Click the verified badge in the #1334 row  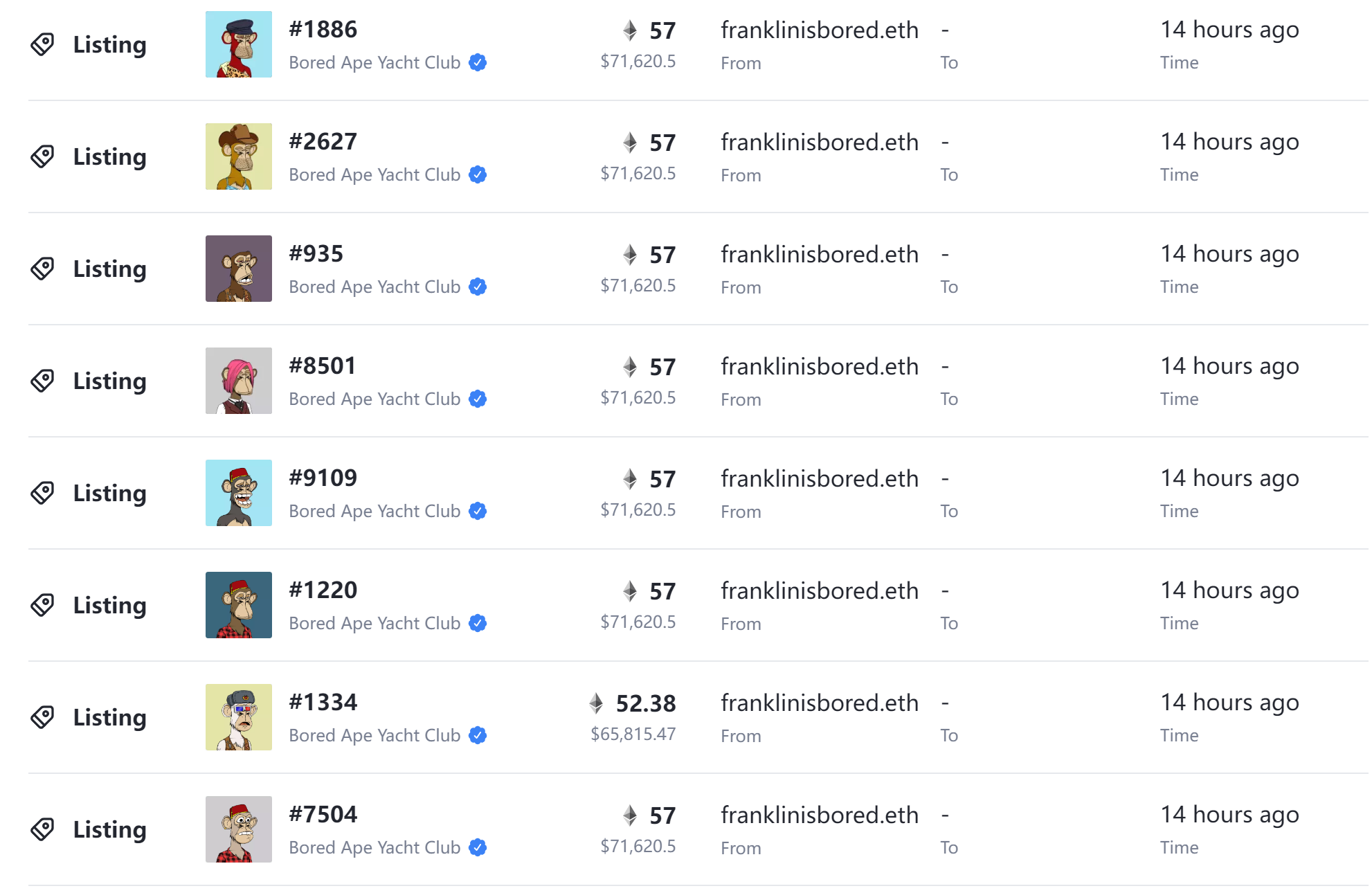coord(478,735)
